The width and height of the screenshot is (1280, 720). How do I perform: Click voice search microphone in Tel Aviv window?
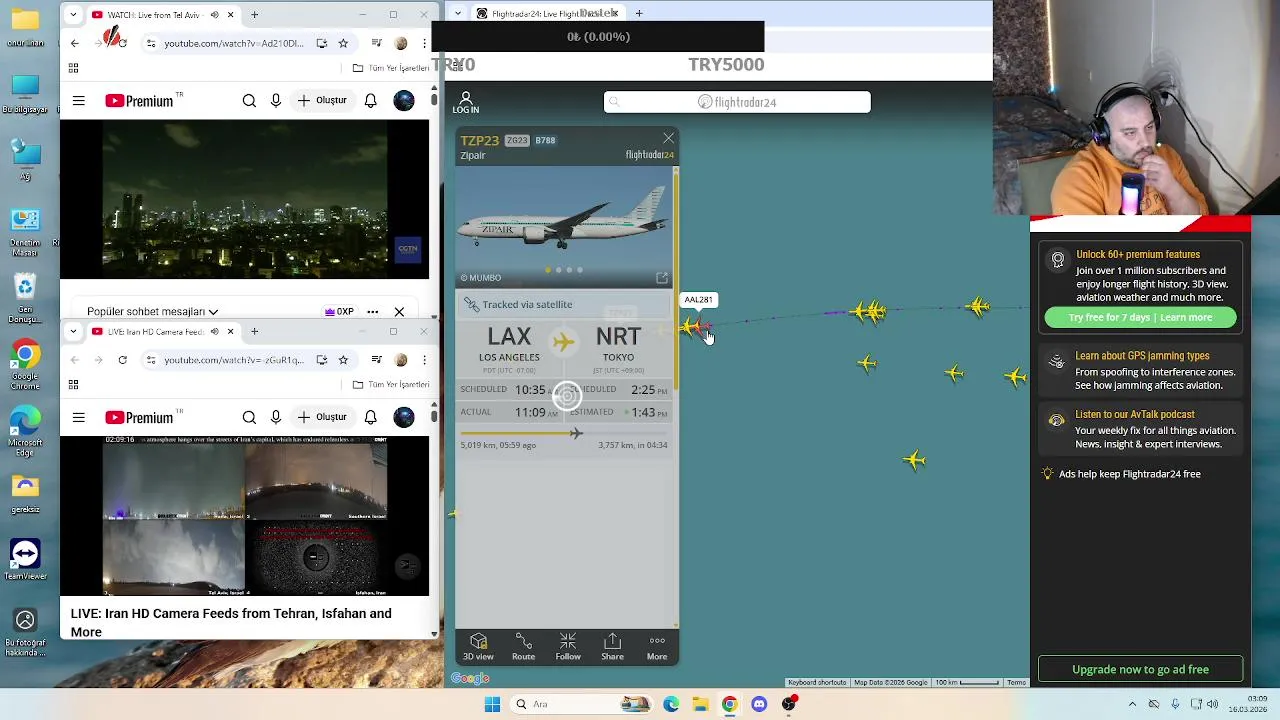coord(276,101)
